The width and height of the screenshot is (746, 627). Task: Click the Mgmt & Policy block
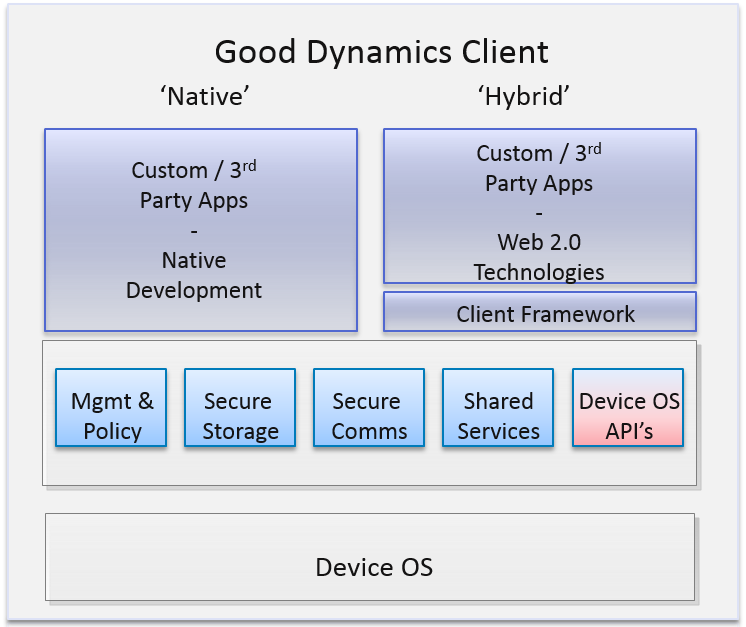111,408
